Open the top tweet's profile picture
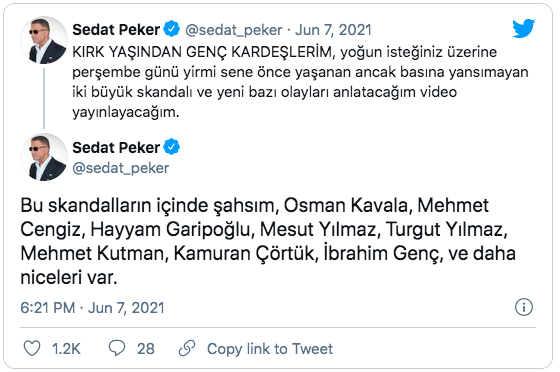The image size is (560, 372). [x=44, y=40]
